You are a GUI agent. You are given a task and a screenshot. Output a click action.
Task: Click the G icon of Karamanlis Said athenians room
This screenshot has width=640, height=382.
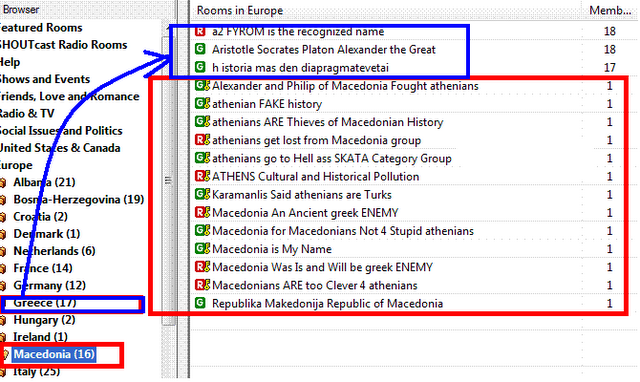click(202, 194)
